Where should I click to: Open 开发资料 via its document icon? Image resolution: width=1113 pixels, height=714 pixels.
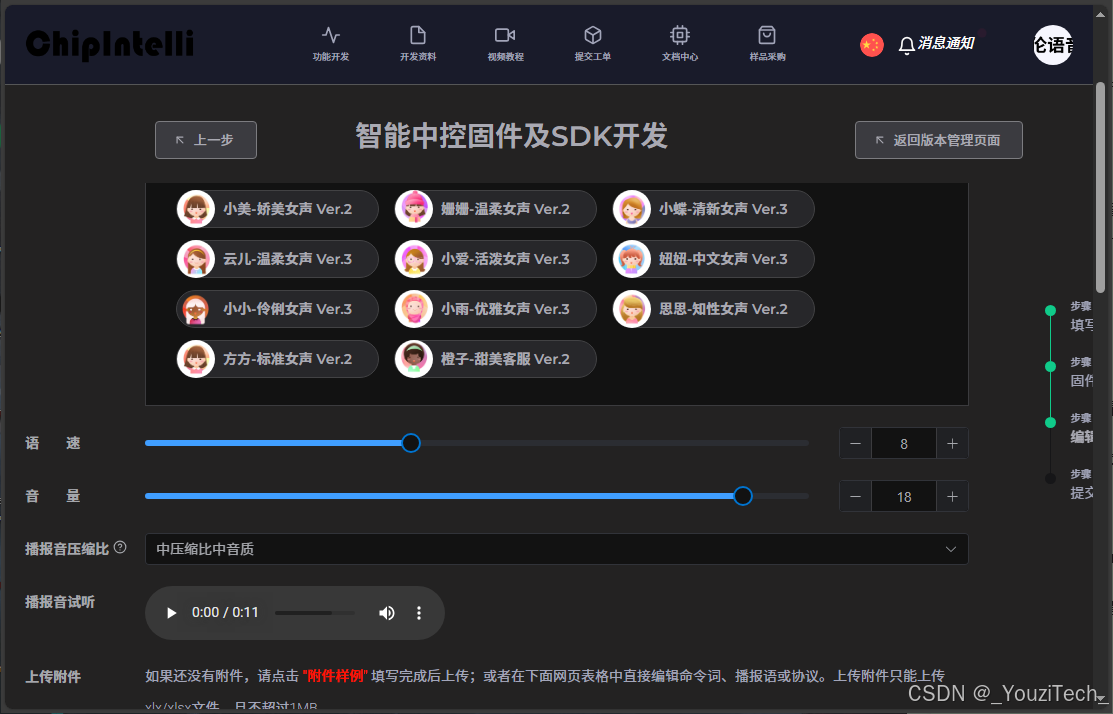point(417,33)
